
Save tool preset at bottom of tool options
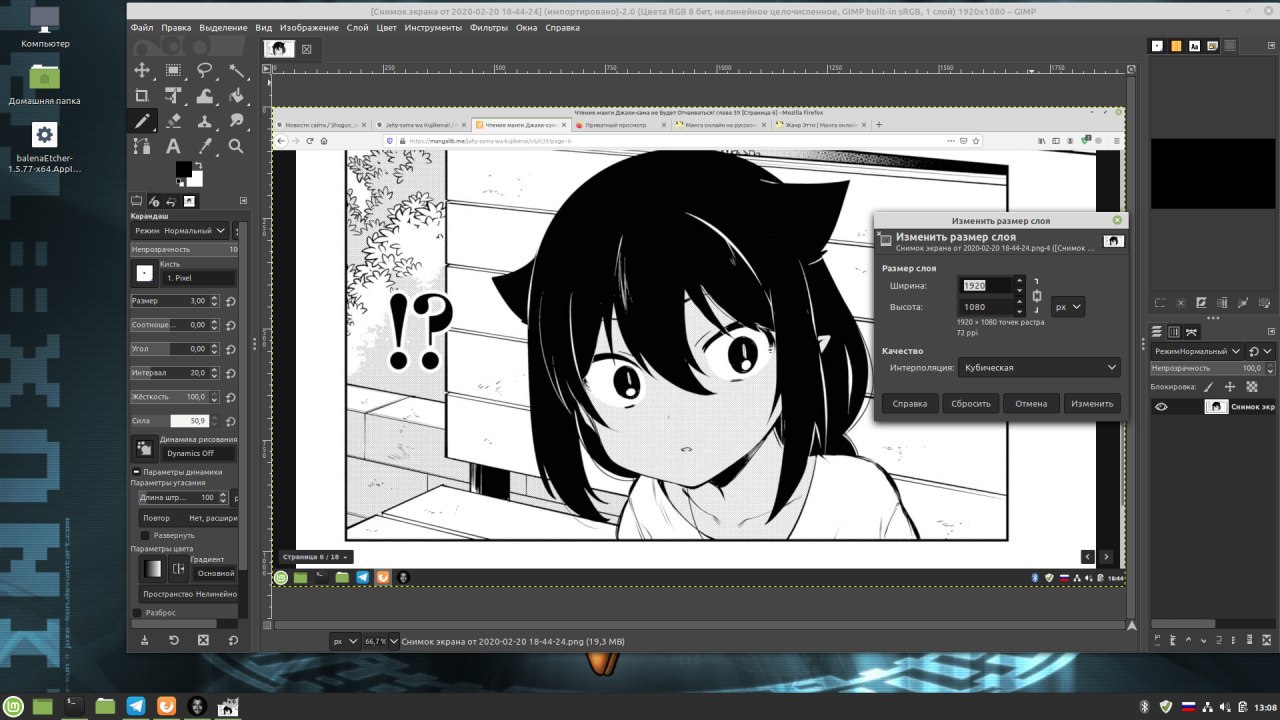(x=144, y=640)
